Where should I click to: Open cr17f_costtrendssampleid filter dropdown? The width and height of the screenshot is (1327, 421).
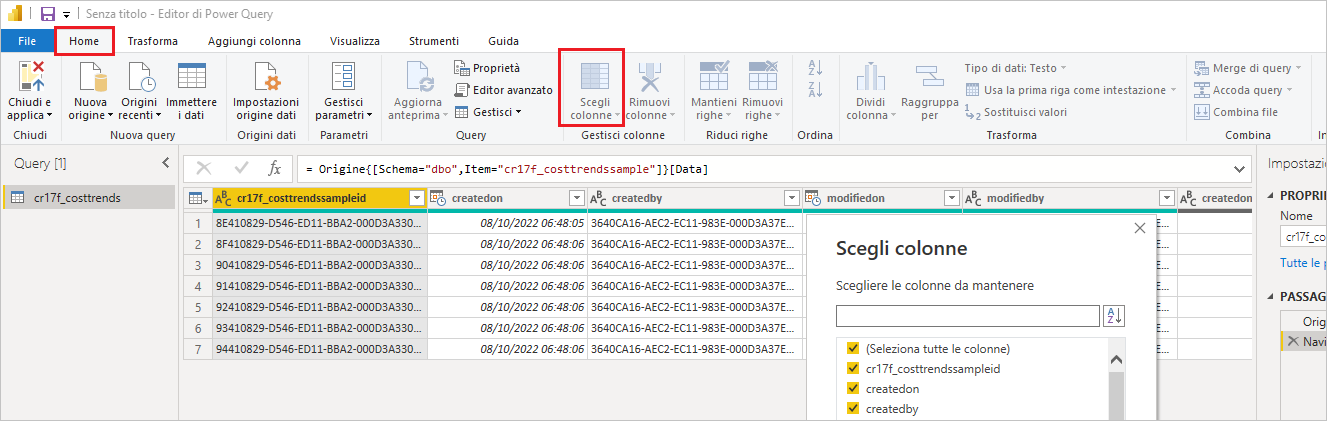(417, 199)
